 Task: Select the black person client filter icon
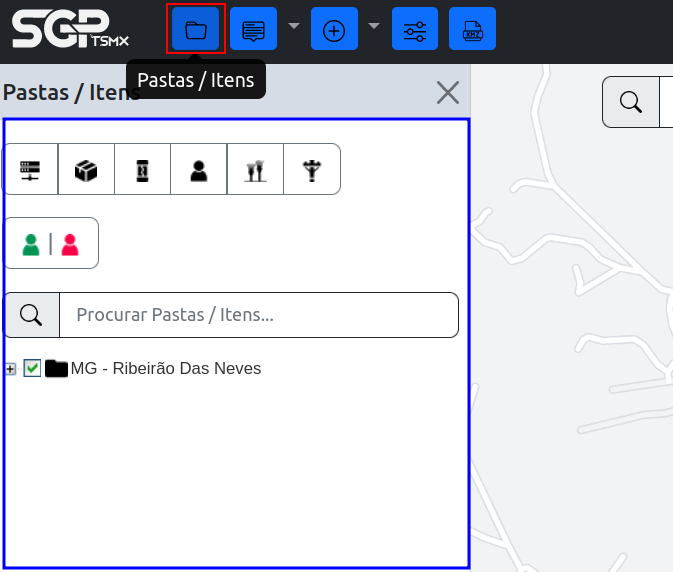199,169
